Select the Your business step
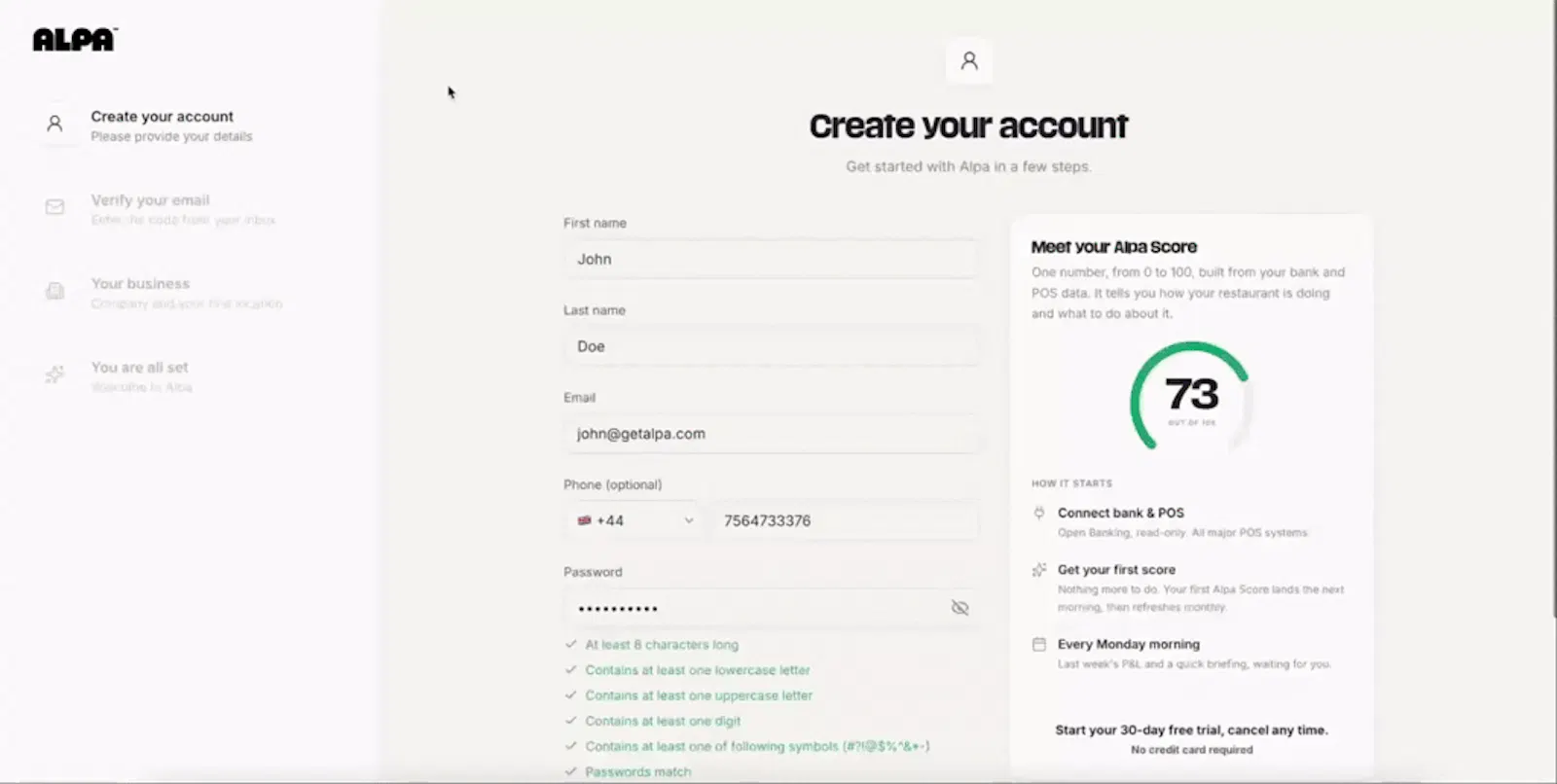1557x784 pixels. tap(163, 292)
